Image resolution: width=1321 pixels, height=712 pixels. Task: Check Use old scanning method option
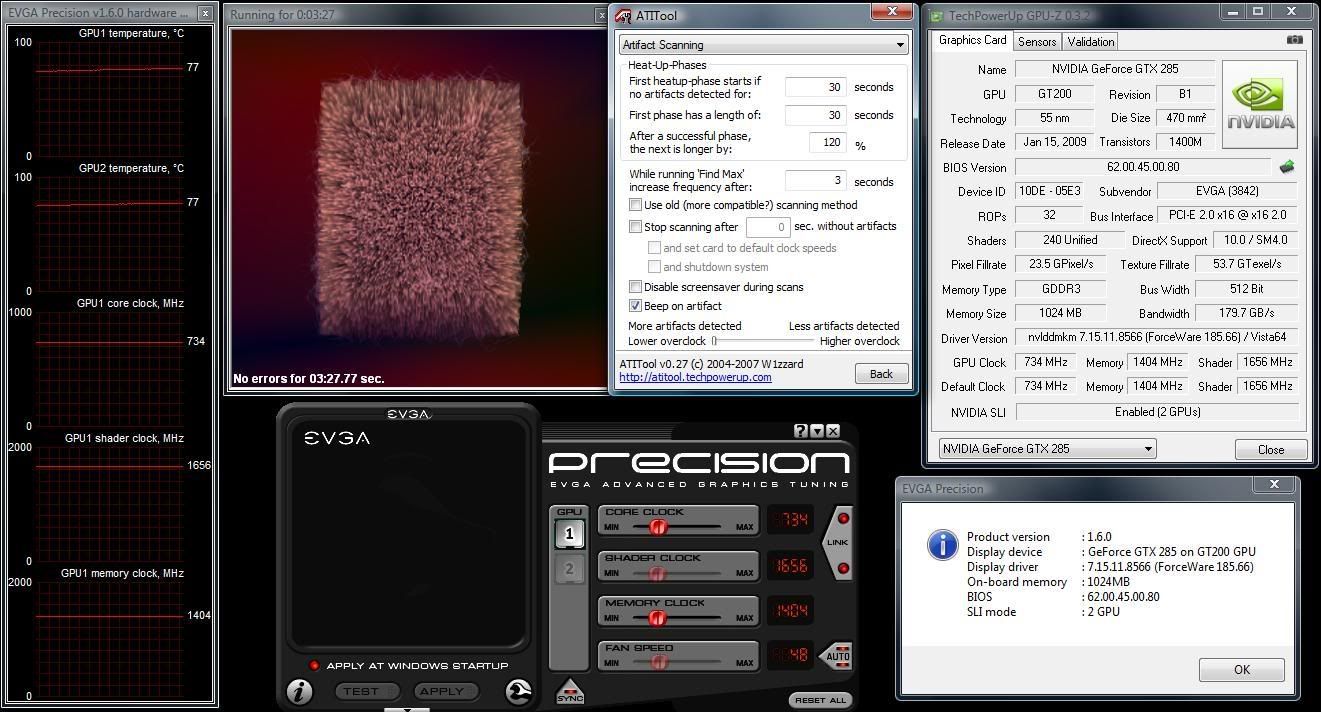635,205
